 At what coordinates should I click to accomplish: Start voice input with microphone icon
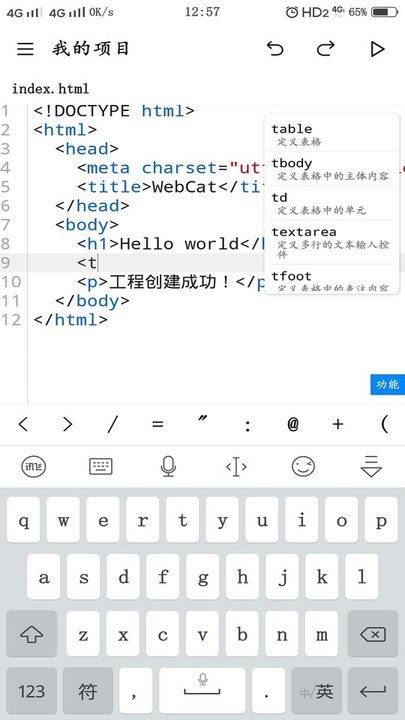pos(169,467)
